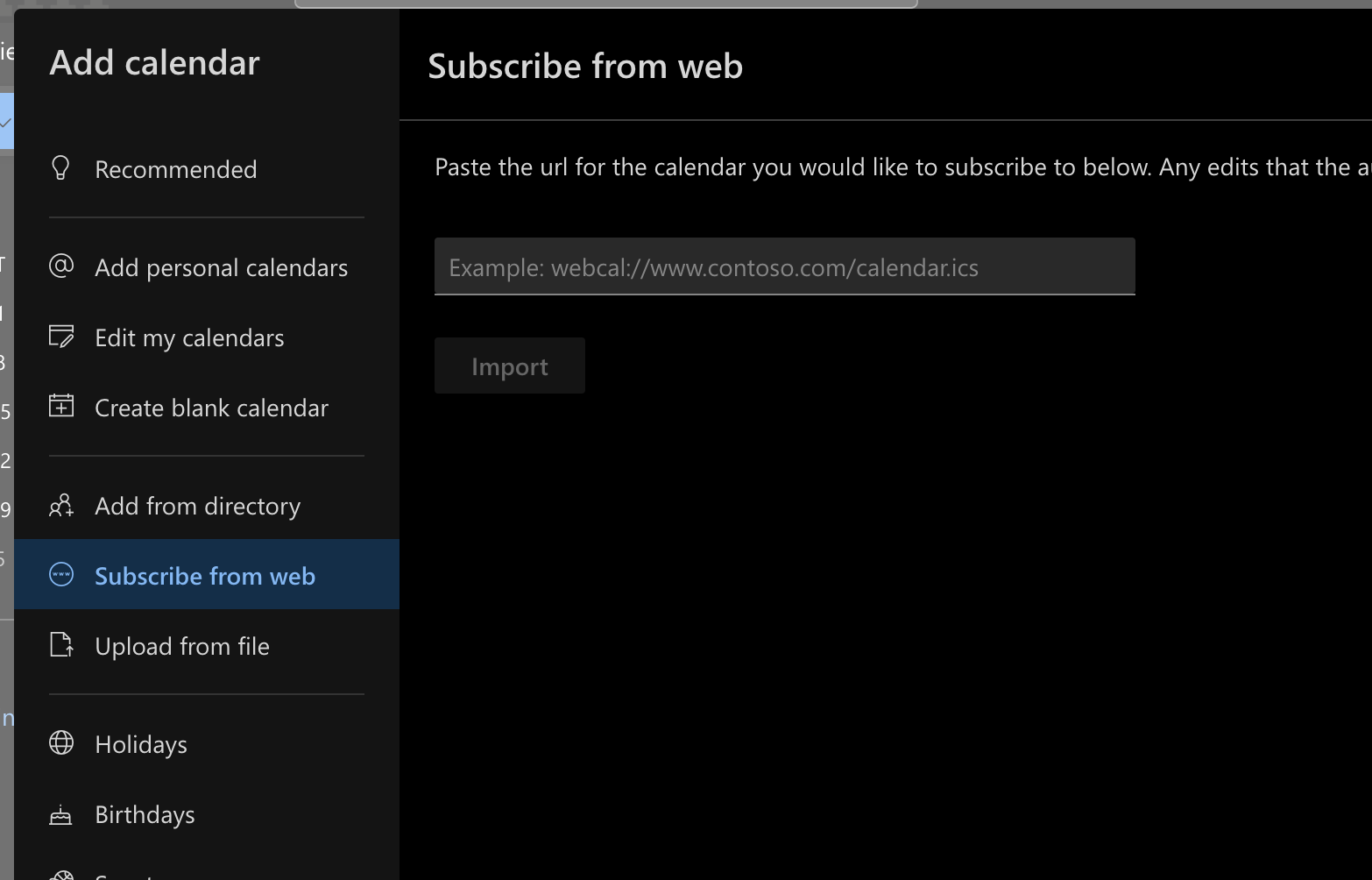Click the pencil icon for Edit my calendars
This screenshot has height=880, width=1372.
(x=60, y=336)
